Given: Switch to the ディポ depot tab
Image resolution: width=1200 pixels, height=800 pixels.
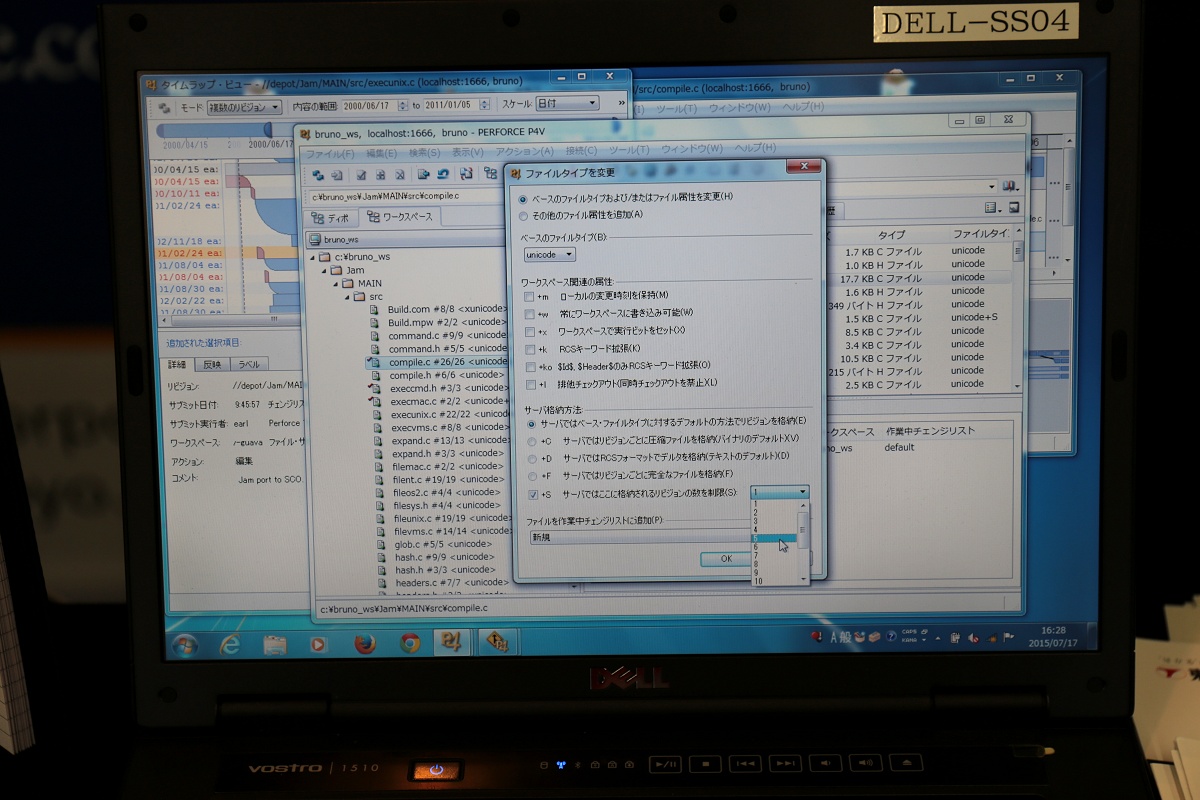Looking at the screenshot, I should [x=330, y=217].
